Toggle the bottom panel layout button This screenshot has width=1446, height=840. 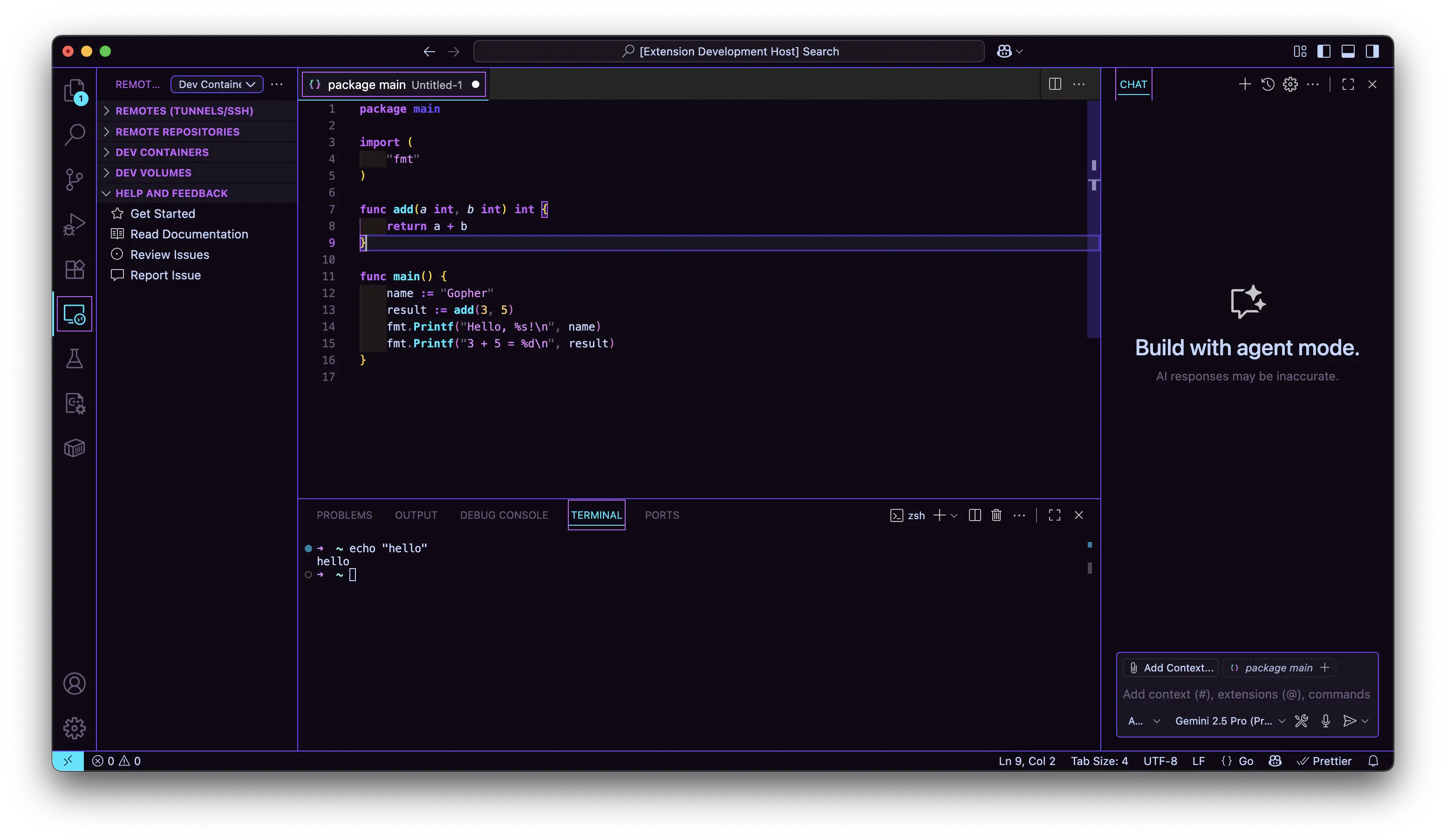tap(1348, 52)
